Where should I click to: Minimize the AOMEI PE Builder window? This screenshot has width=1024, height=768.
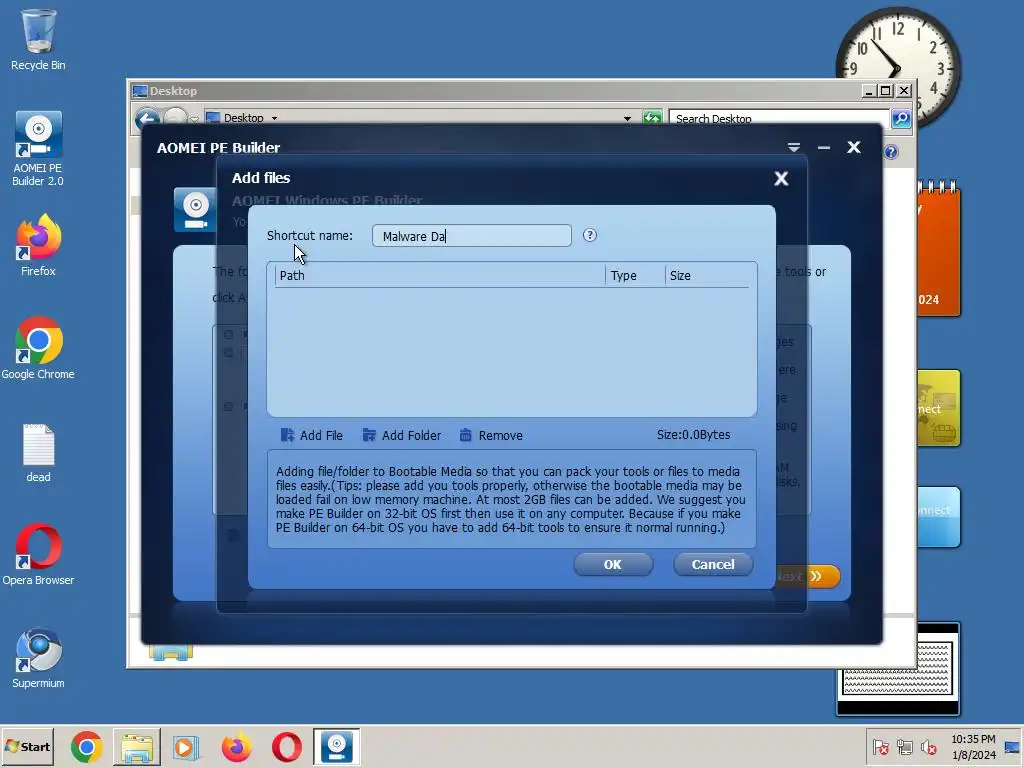[x=824, y=148]
